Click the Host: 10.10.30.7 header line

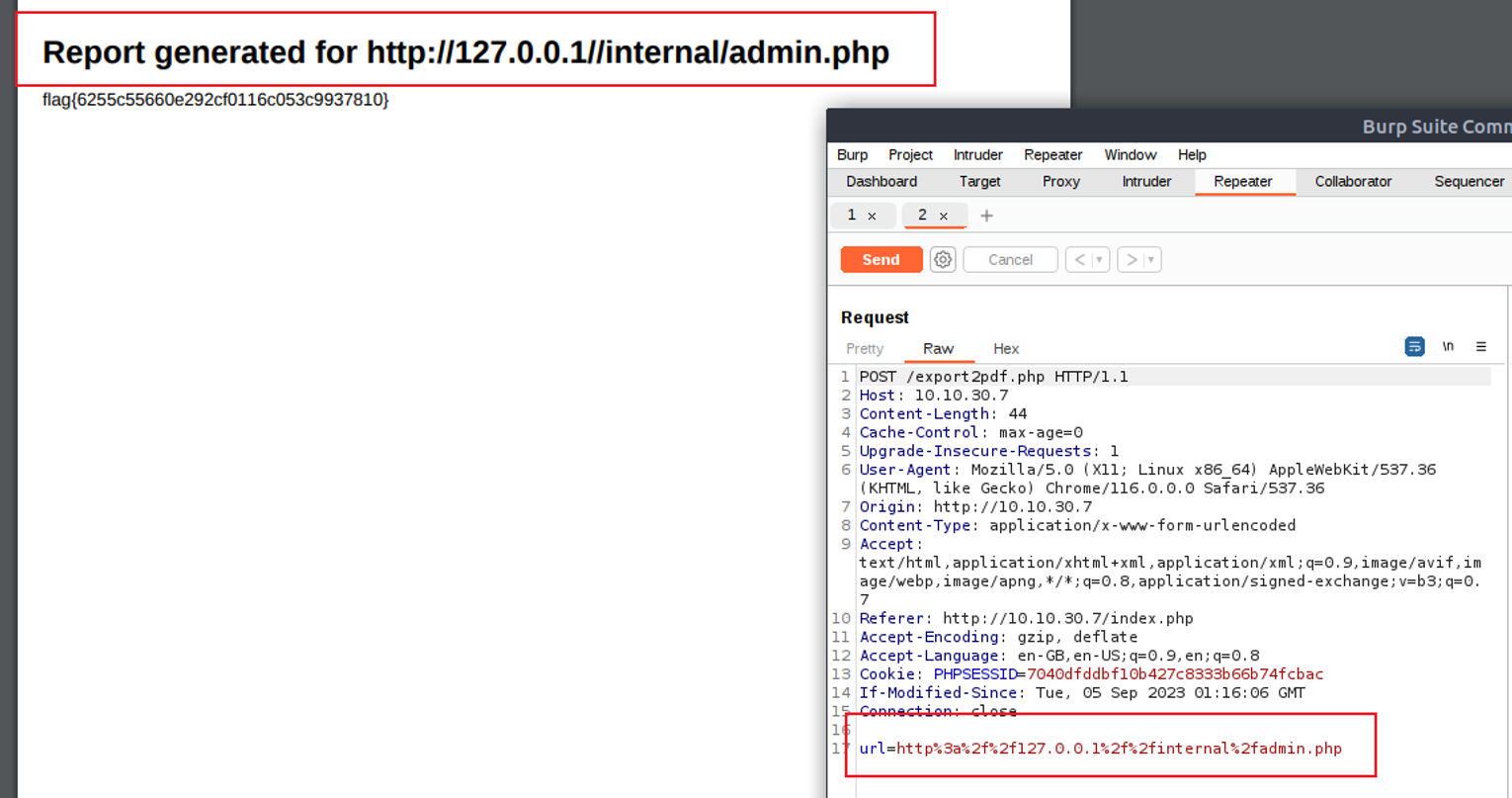(x=934, y=396)
